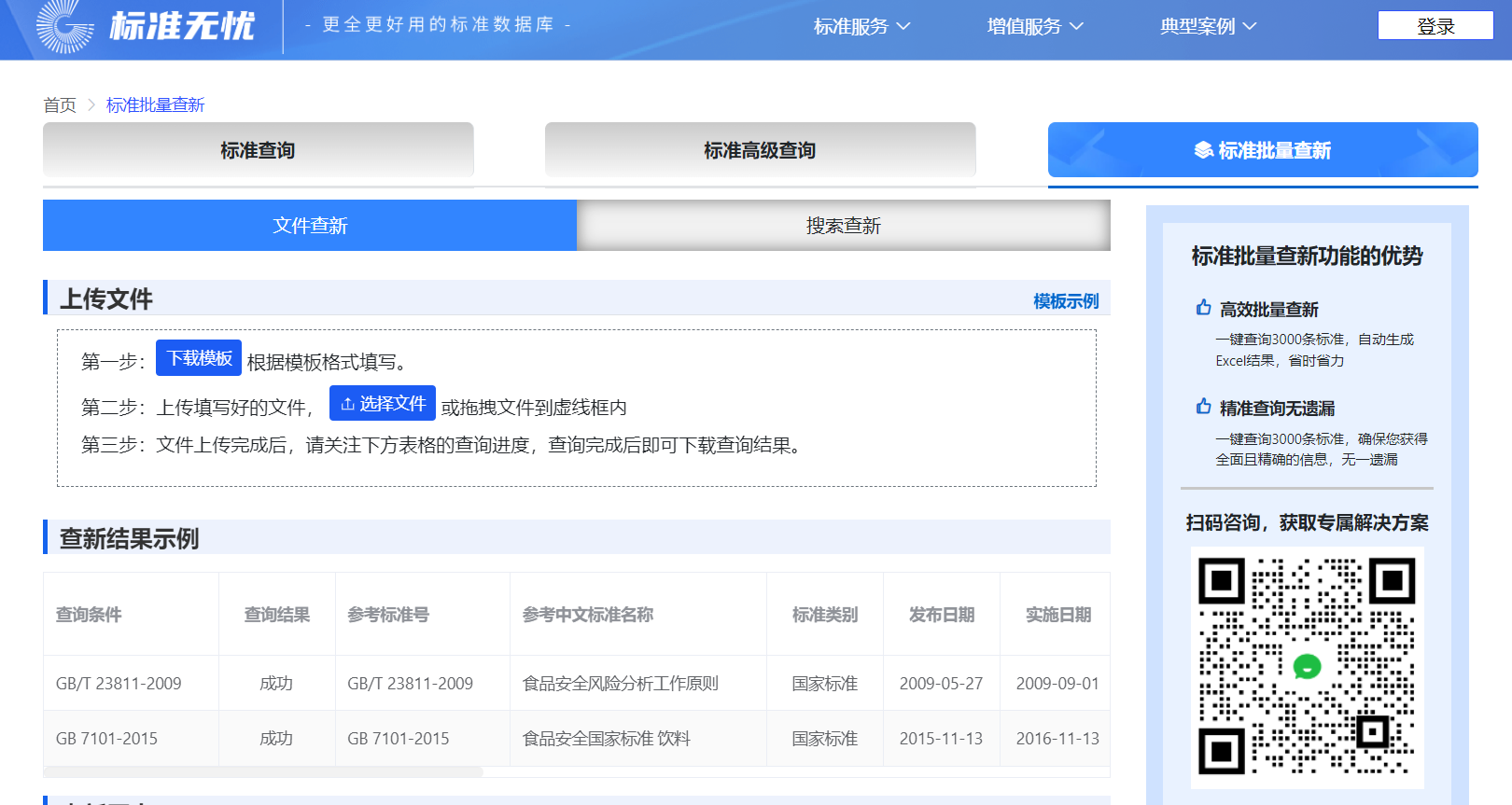Screen dimensions: 1512x805
Task: Click the 2009-05-27 publish date cell
Action: (x=941, y=684)
